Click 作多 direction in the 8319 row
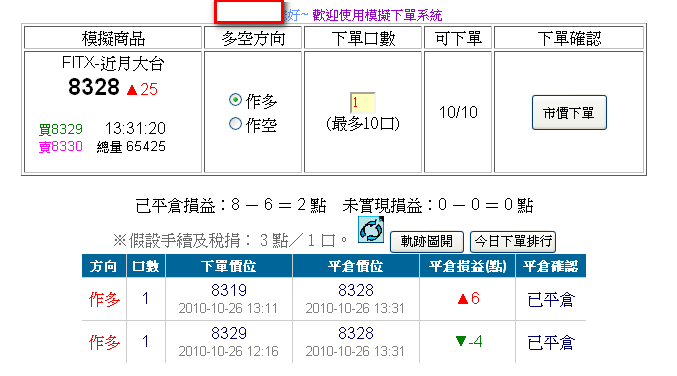Image resolution: width=677 pixels, height=376 pixels. (x=104, y=299)
